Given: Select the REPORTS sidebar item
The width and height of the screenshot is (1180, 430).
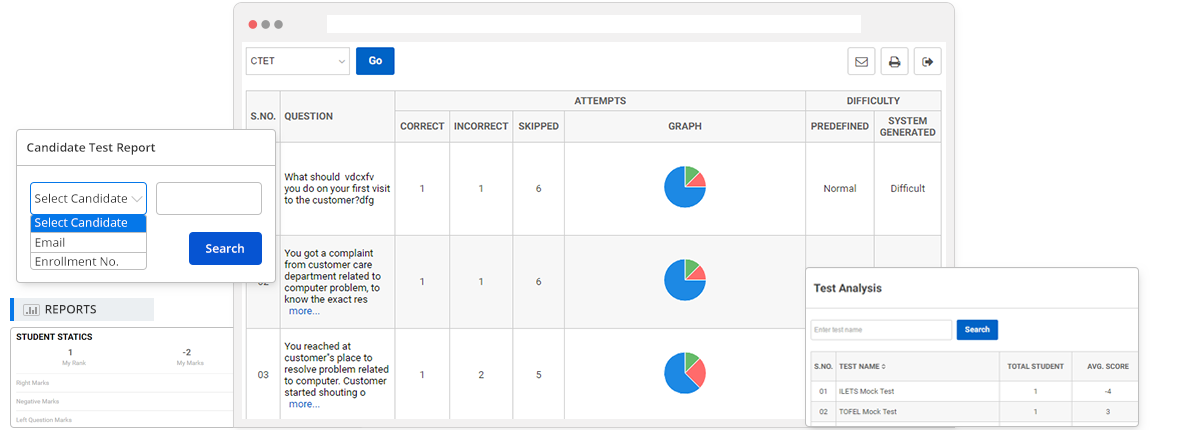Looking at the screenshot, I should point(82,310).
